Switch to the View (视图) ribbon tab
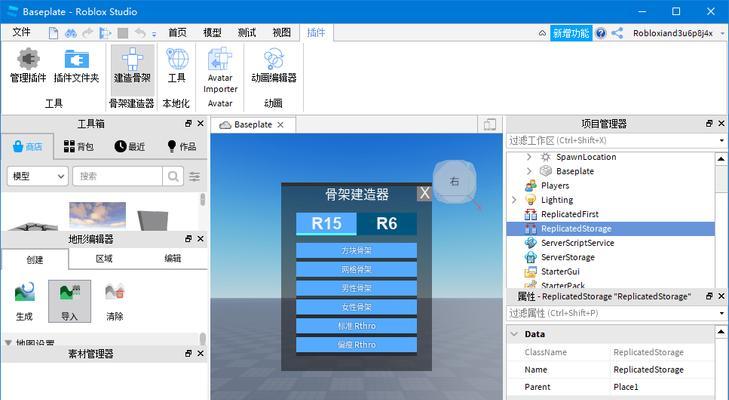 click(281, 33)
